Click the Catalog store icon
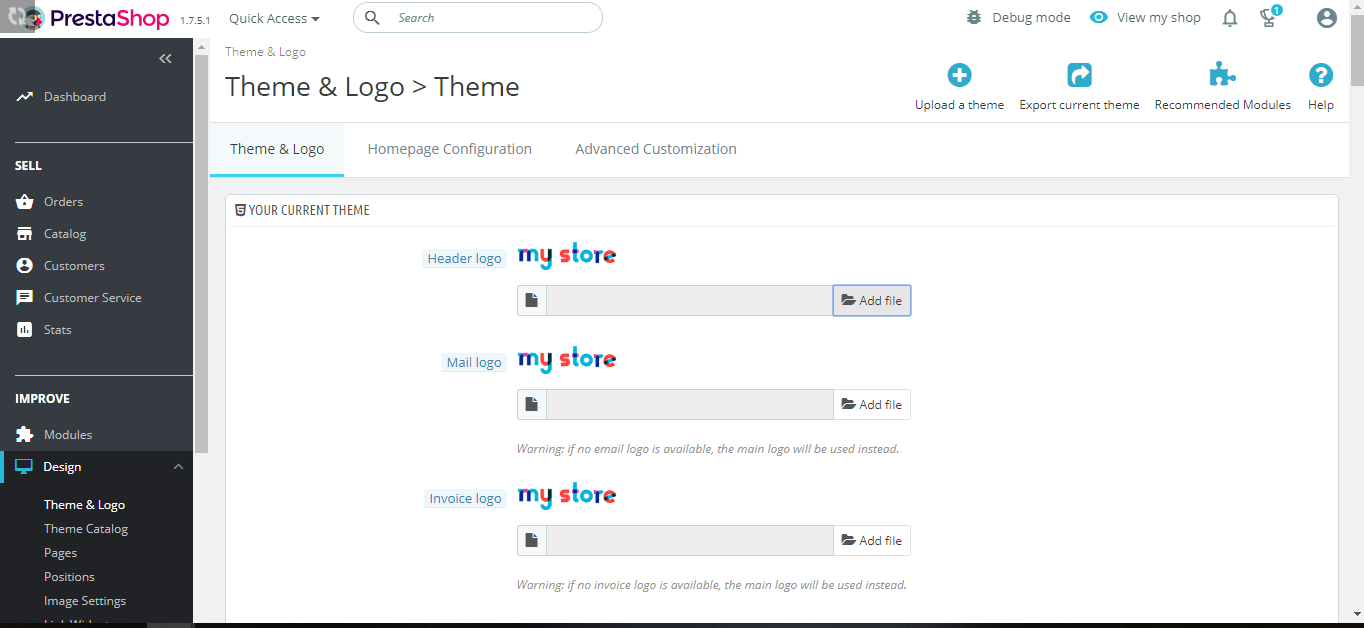The image size is (1364, 628). pyautogui.click(x=25, y=234)
